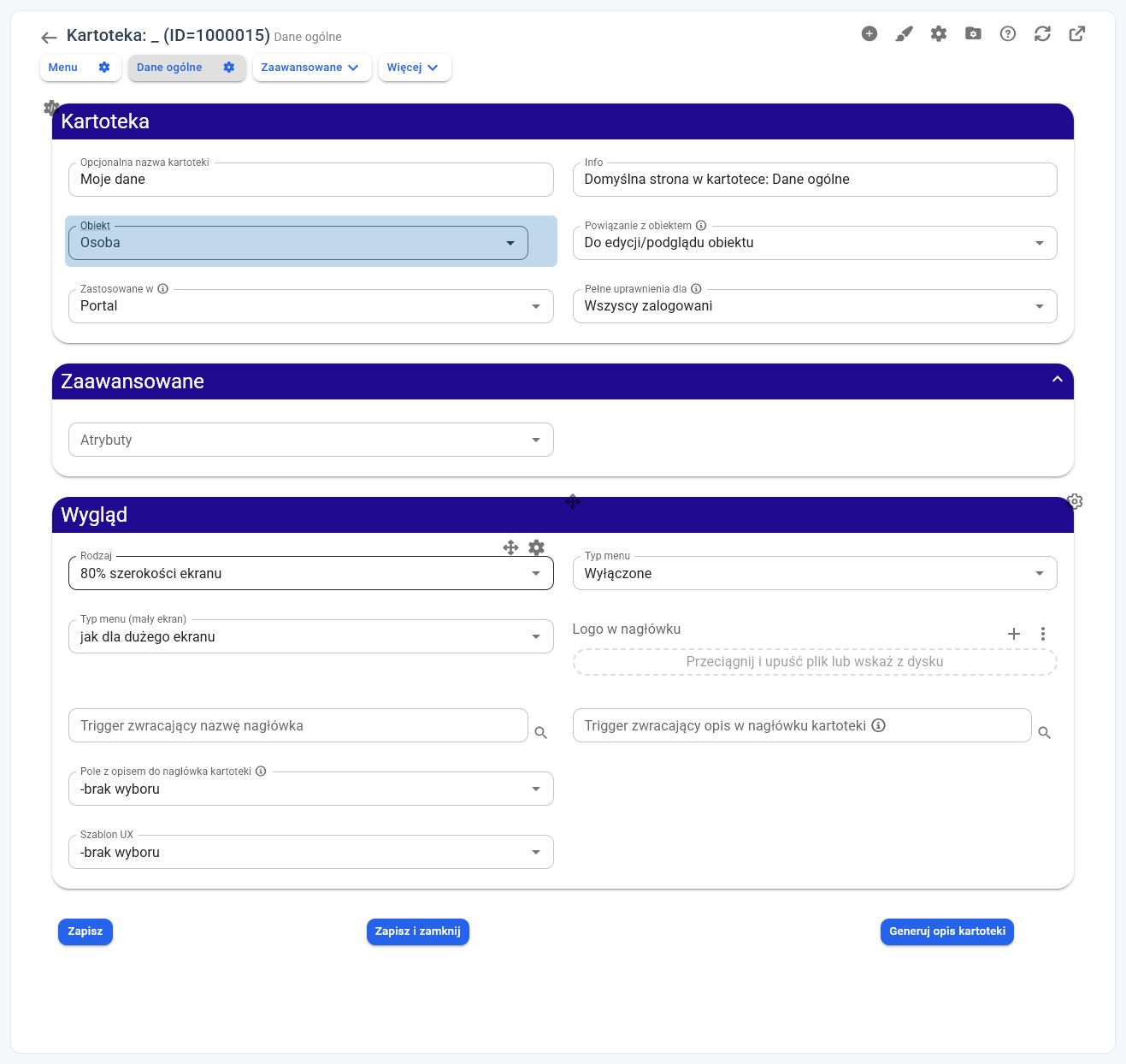Open the Typ menu (mały ekran) dropdown

pos(311,636)
